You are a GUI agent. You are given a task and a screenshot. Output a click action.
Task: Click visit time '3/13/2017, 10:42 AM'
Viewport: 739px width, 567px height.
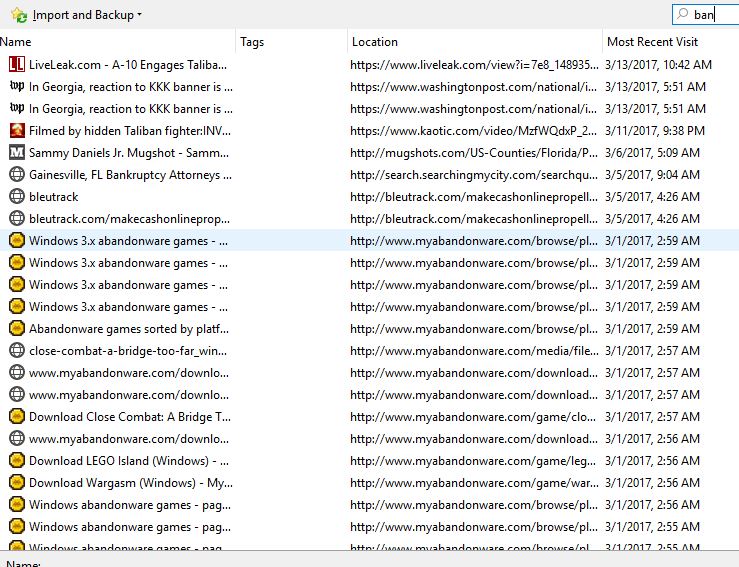point(658,65)
